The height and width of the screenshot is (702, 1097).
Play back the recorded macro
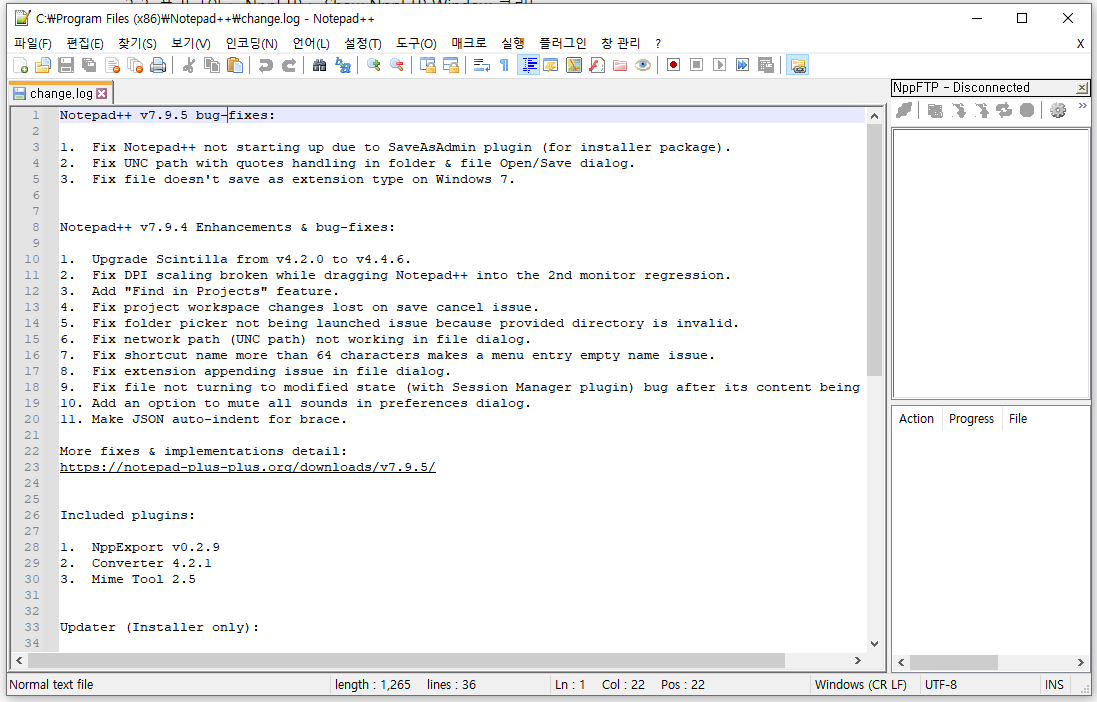719,66
